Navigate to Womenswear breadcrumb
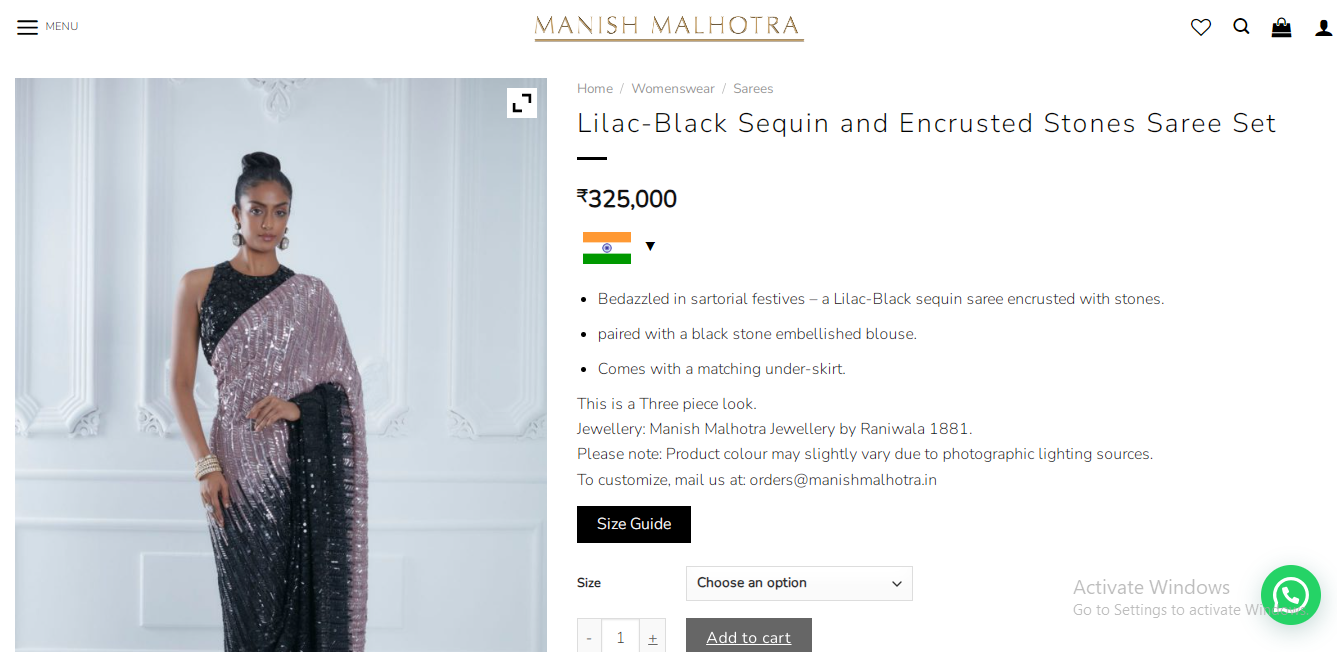This screenshot has height=652, width=1337. coord(673,89)
